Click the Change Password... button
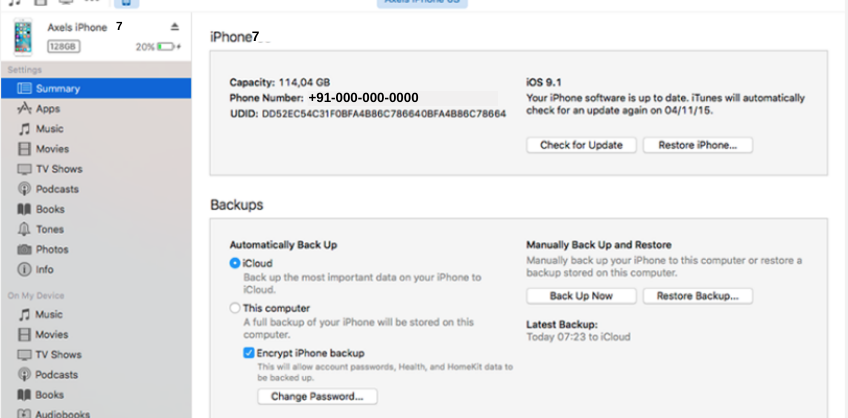The height and width of the screenshot is (418, 848). [x=317, y=396]
